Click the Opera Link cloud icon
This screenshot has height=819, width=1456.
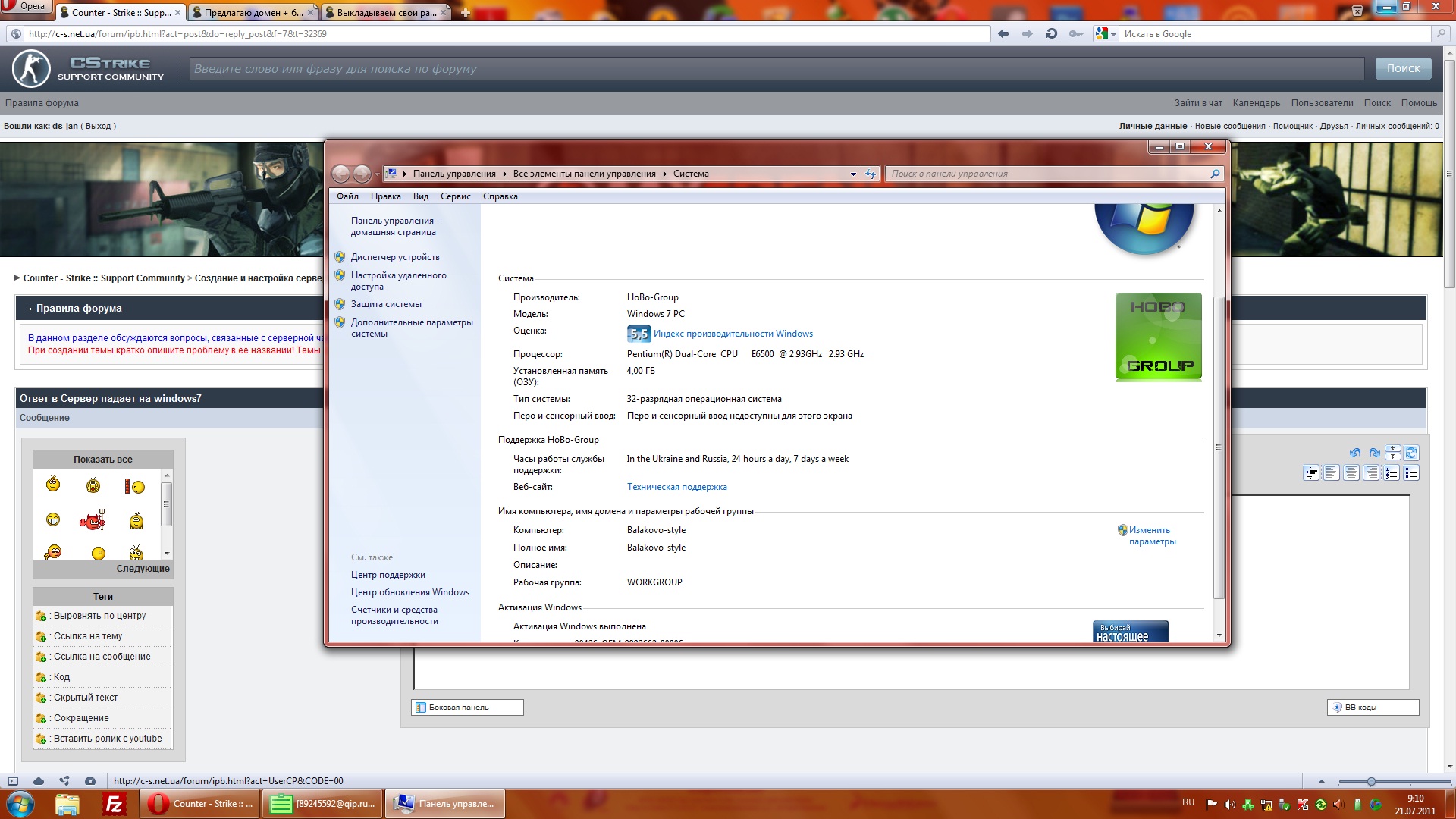[x=39, y=781]
